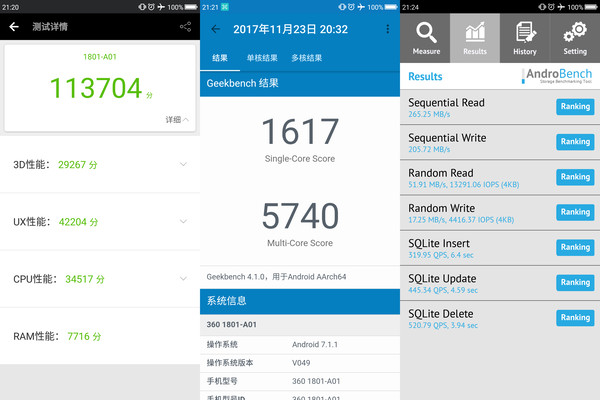Tap the alarm icon in Geekbench status bar
Screen dimensions: 600x400
pos(351,7)
